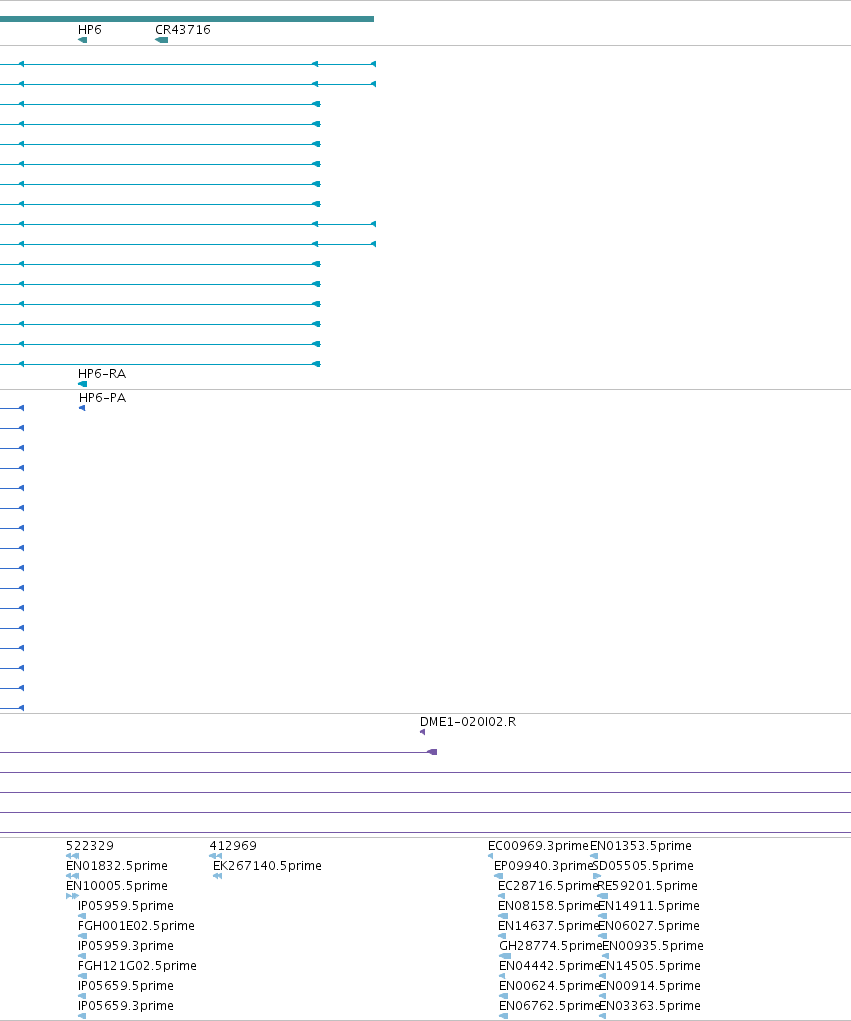Screen dimensions: 851x1021
Task: Select the EST labeled 412969
Action: click(233, 846)
